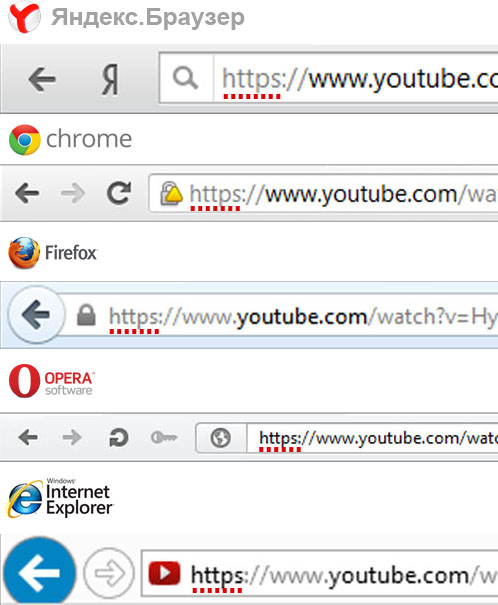Click Firefox's round back button
This screenshot has width=498, height=605.
point(36,314)
